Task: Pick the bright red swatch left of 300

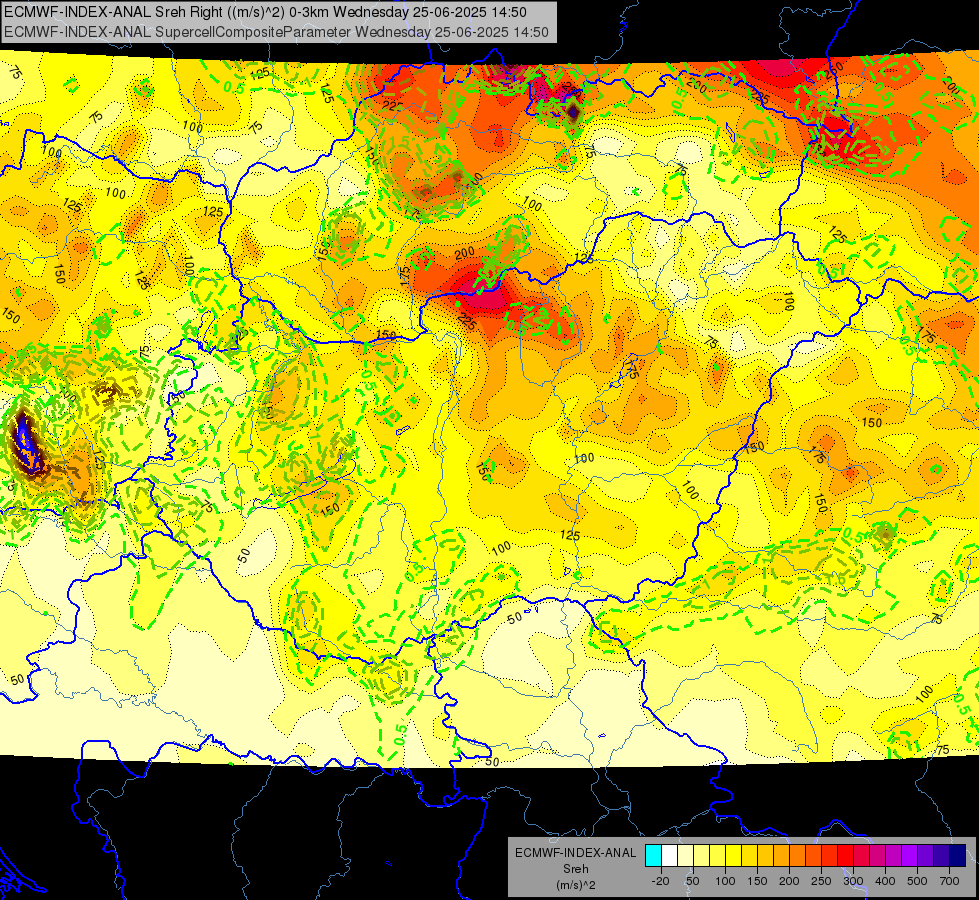Action: (845, 855)
